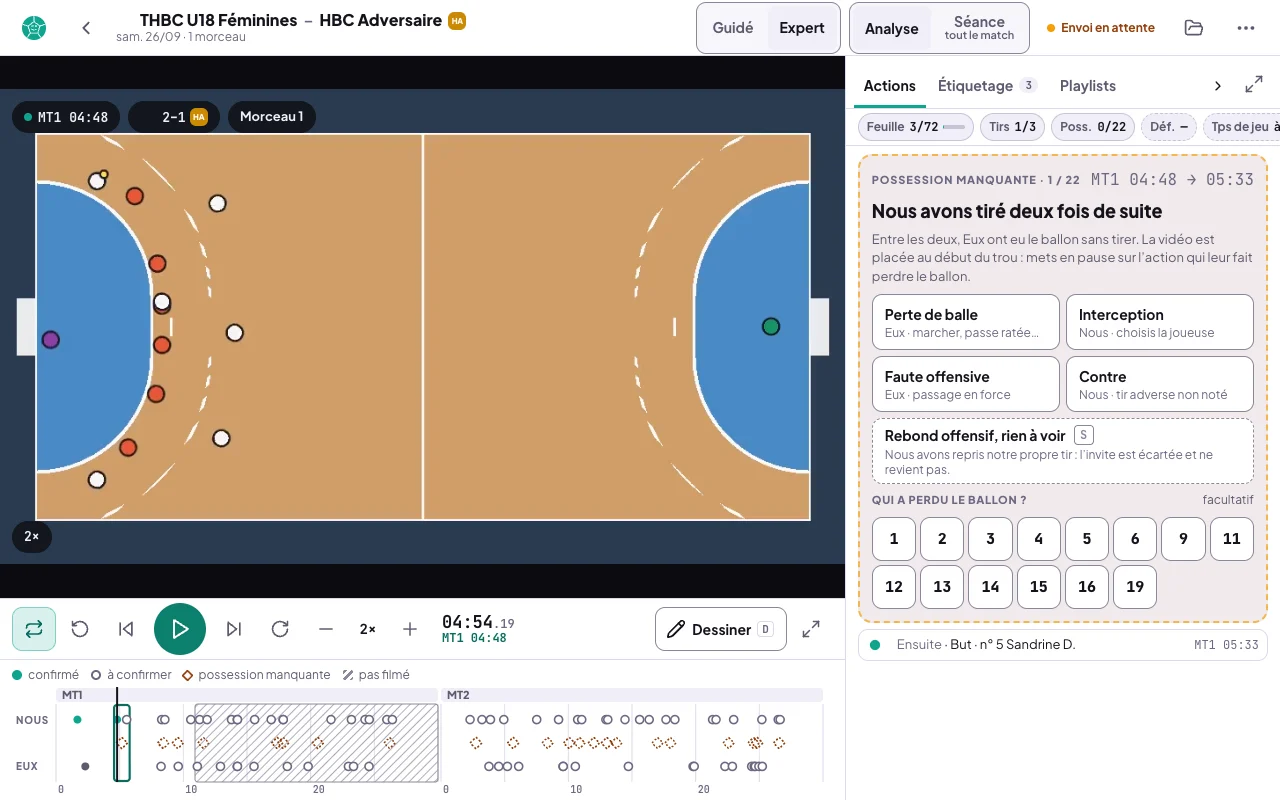Open the Étiquetage tab

coord(987,86)
